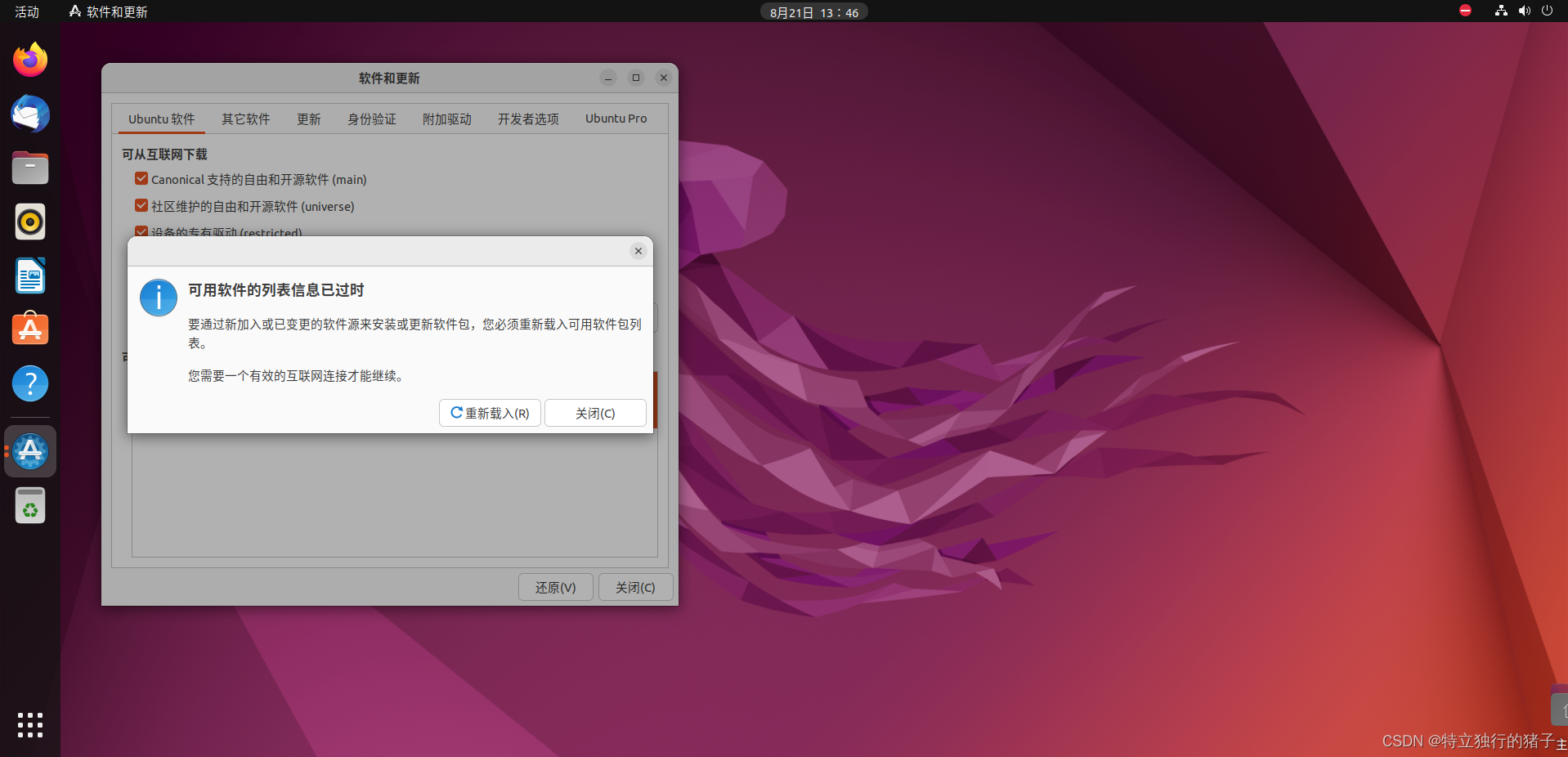This screenshot has height=757, width=1568.
Task: Launch LibreOffice Writer from the dock
Action: [30, 275]
